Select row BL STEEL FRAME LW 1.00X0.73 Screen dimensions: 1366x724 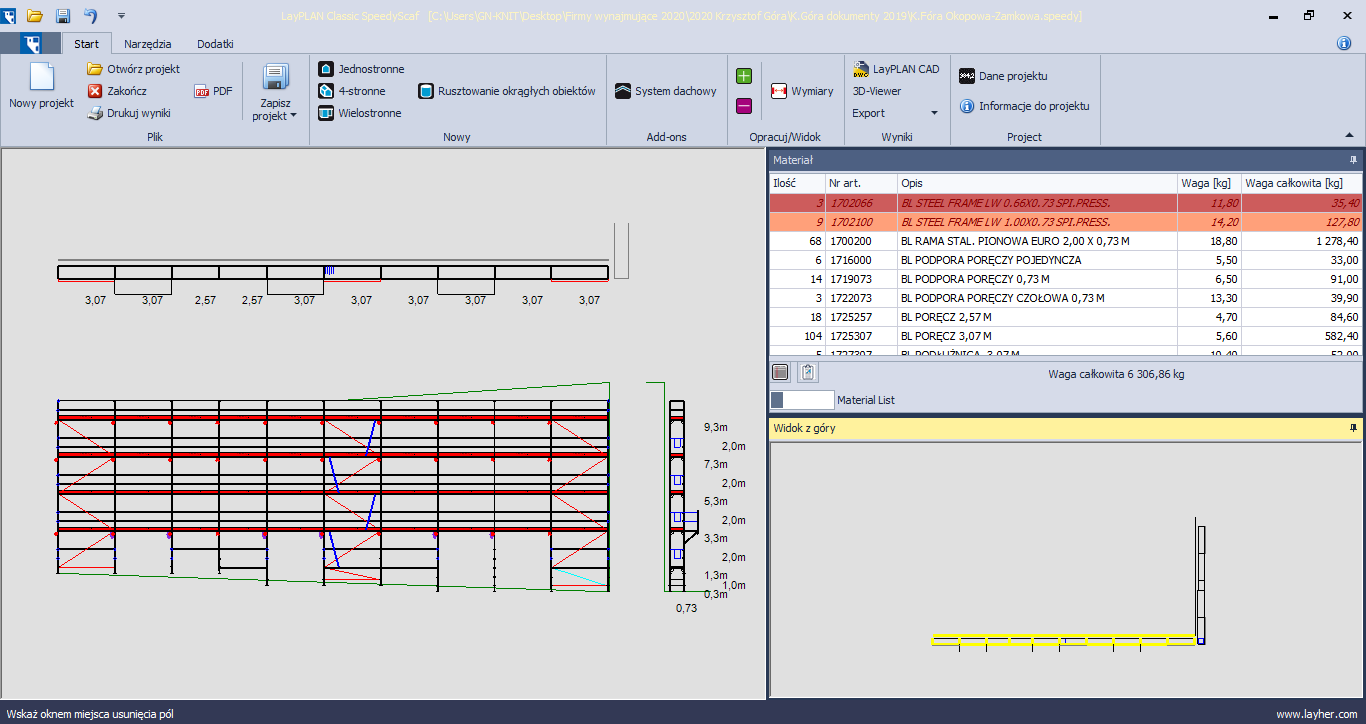(x=1066, y=222)
